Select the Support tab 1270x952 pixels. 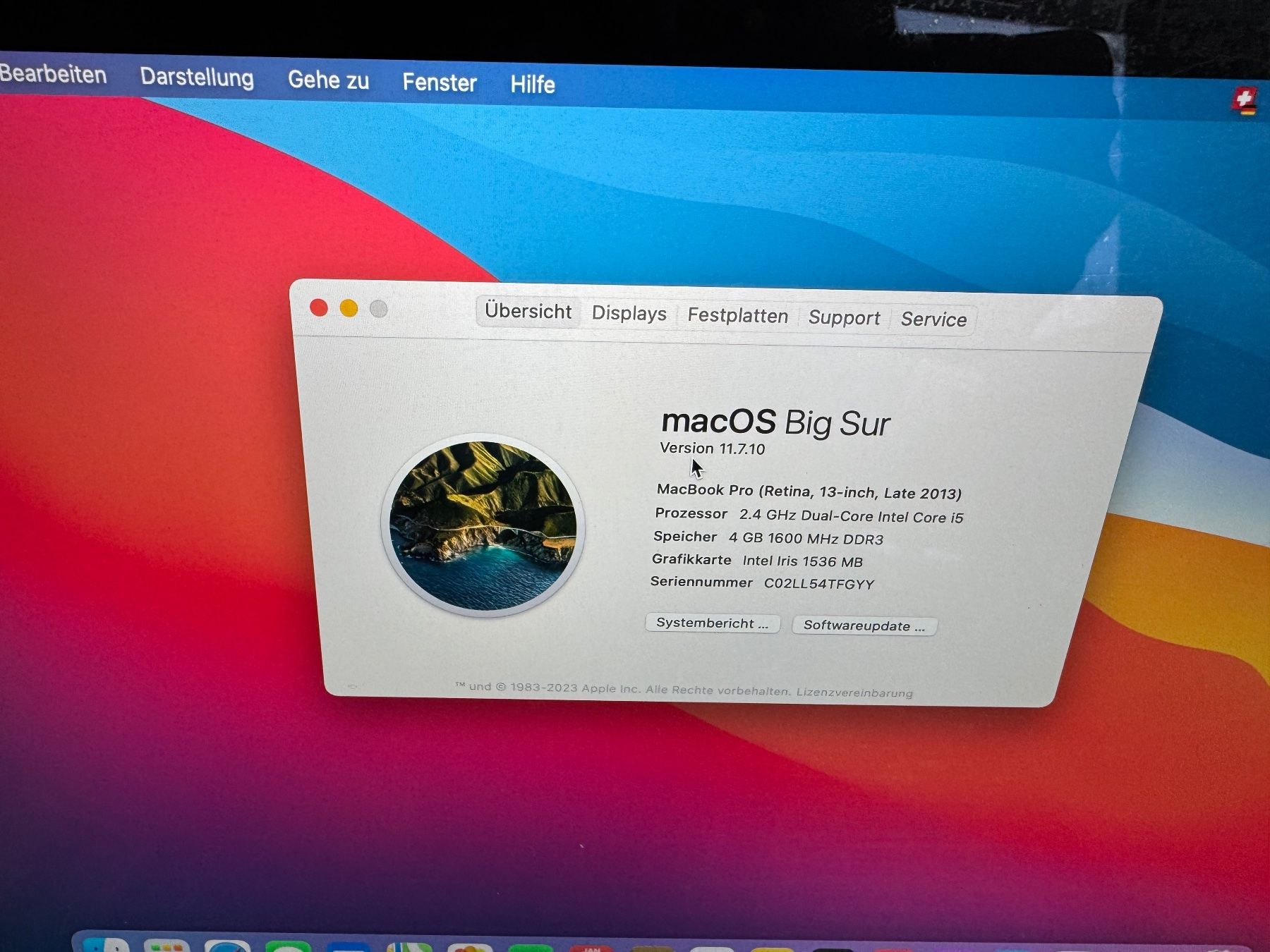(845, 318)
